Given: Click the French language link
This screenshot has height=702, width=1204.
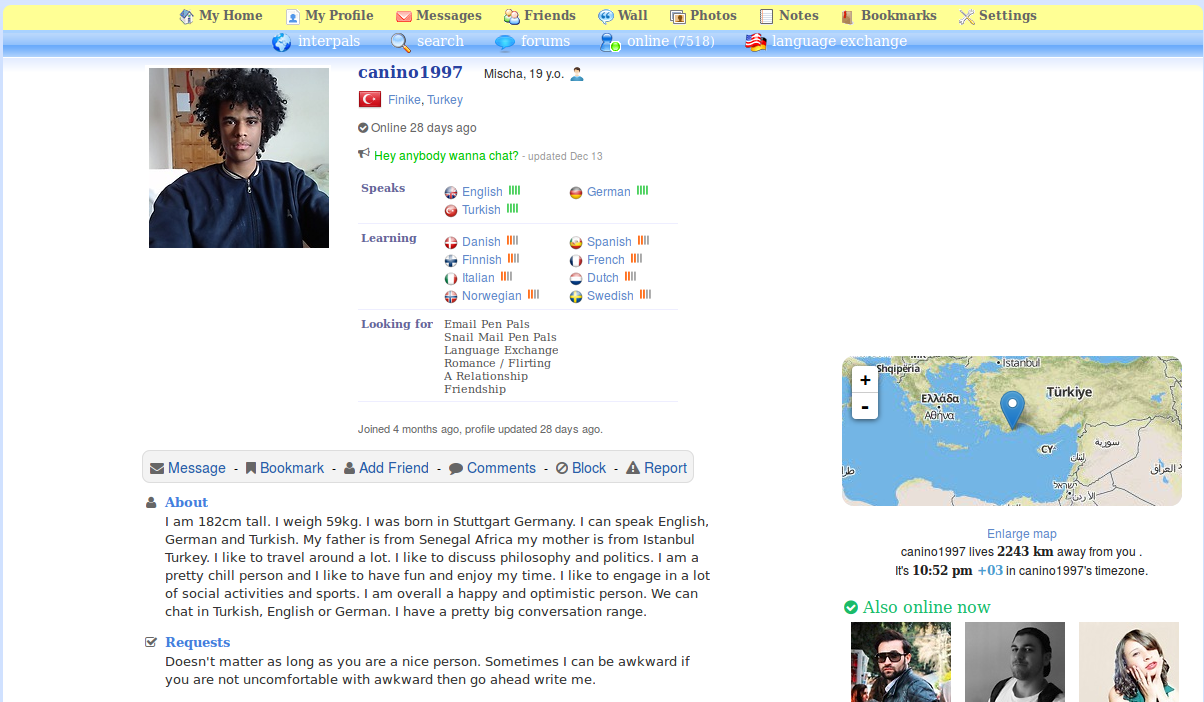Looking at the screenshot, I should click(x=606, y=260).
